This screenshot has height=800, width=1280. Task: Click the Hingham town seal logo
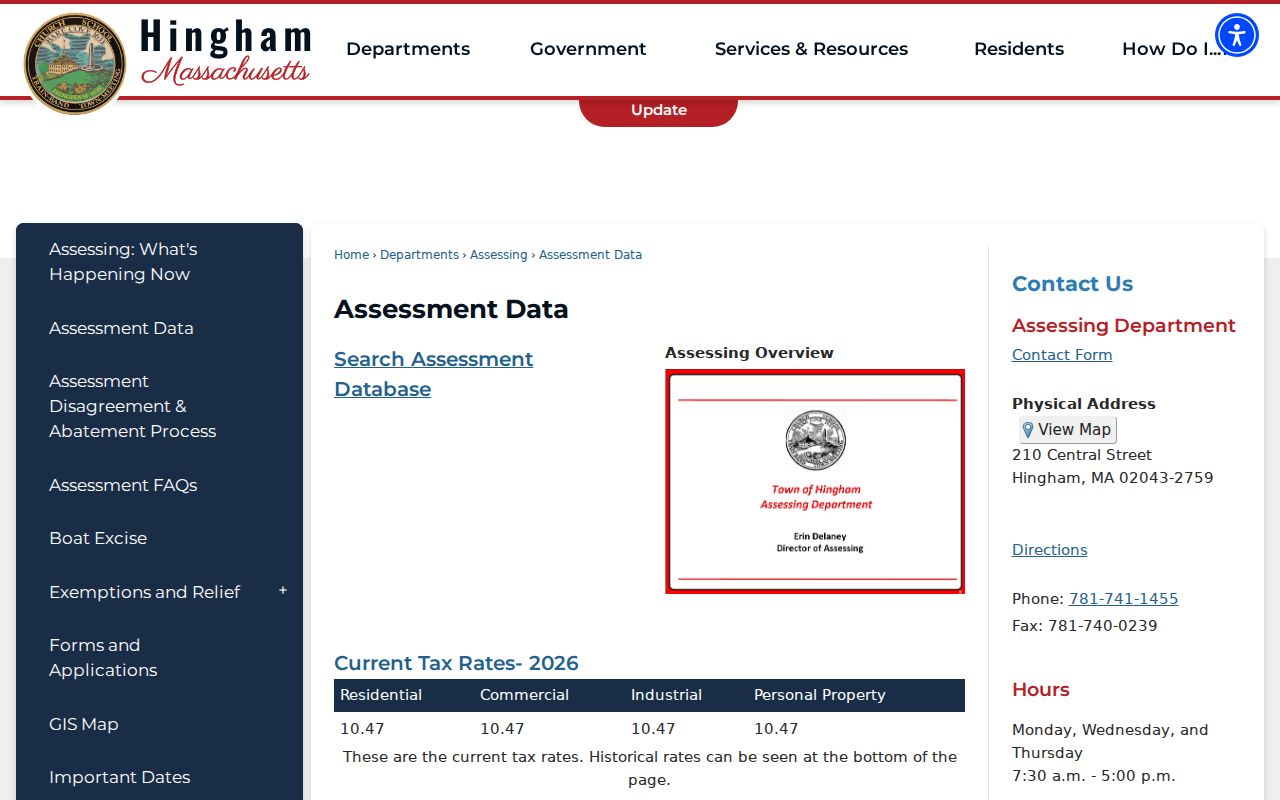tap(75, 63)
